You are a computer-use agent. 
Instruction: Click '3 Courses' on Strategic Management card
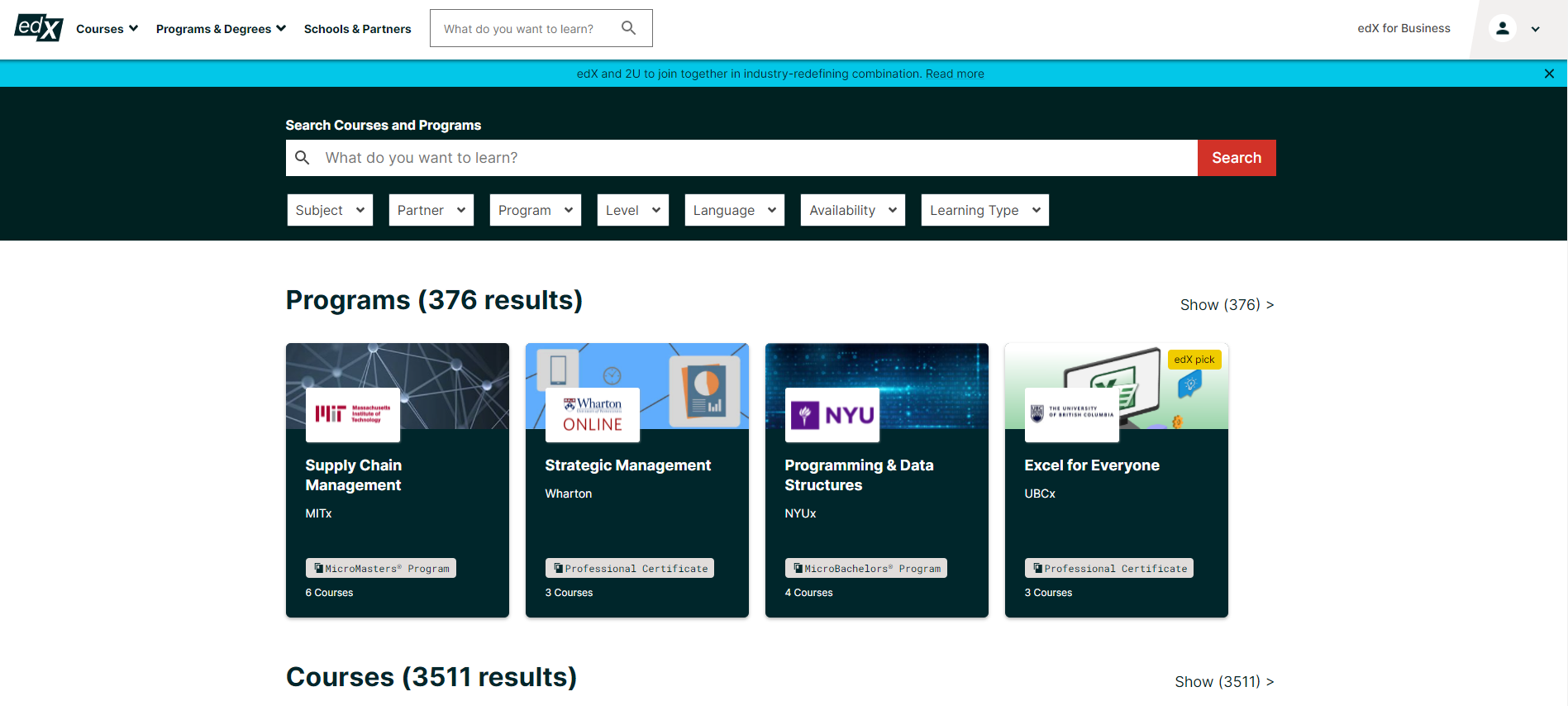pos(569,593)
